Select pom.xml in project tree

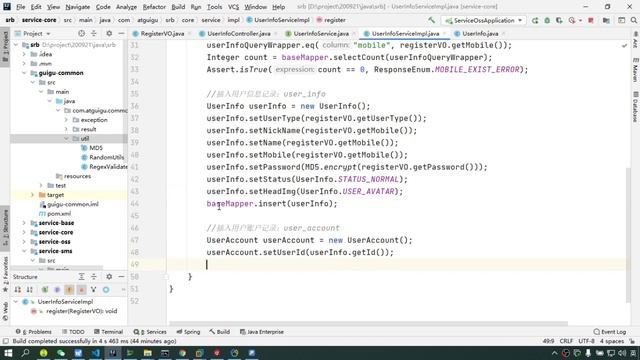point(59,214)
